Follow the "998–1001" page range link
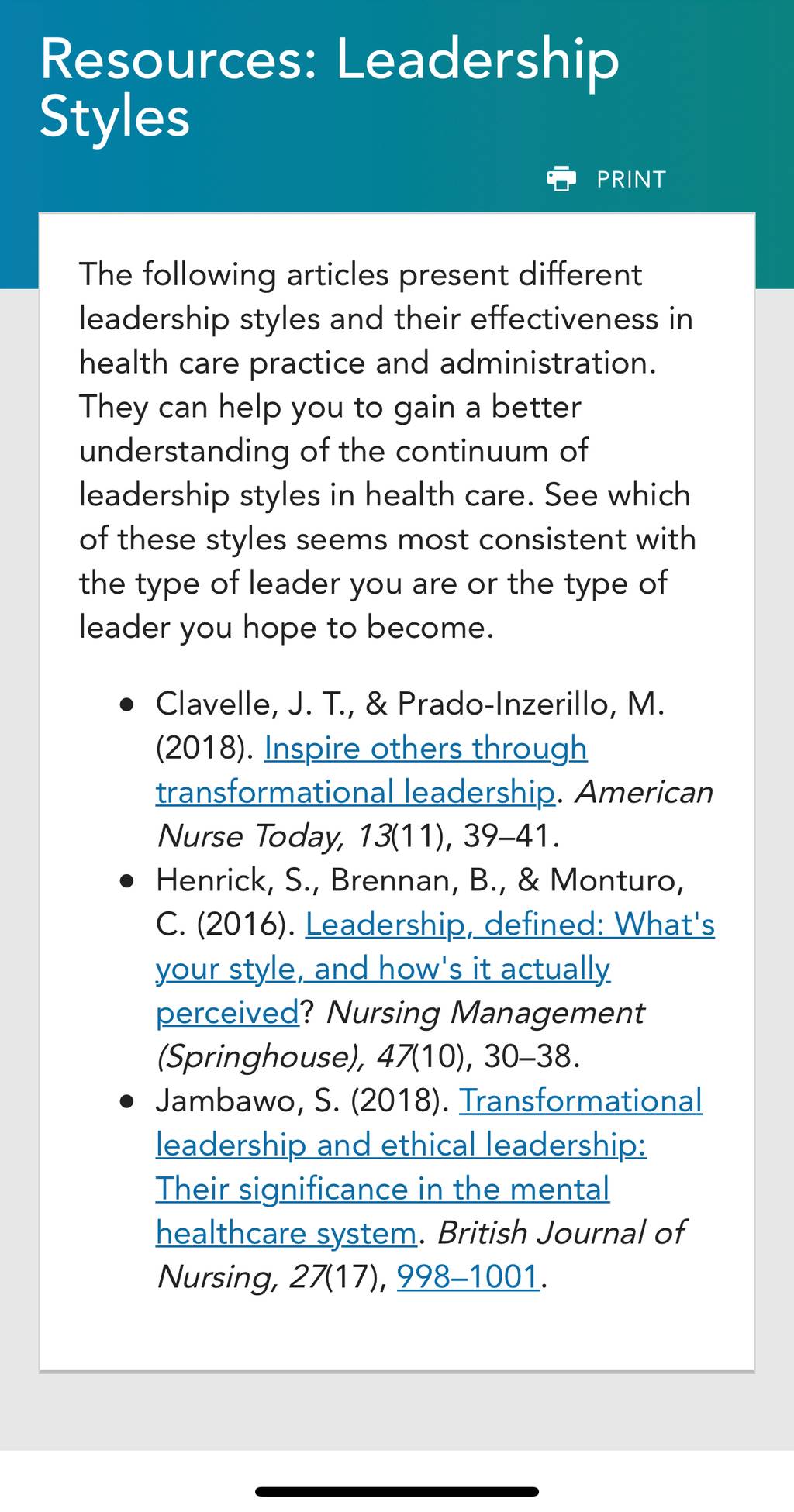This screenshot has height=1512, width=794. click(468, 1276)
